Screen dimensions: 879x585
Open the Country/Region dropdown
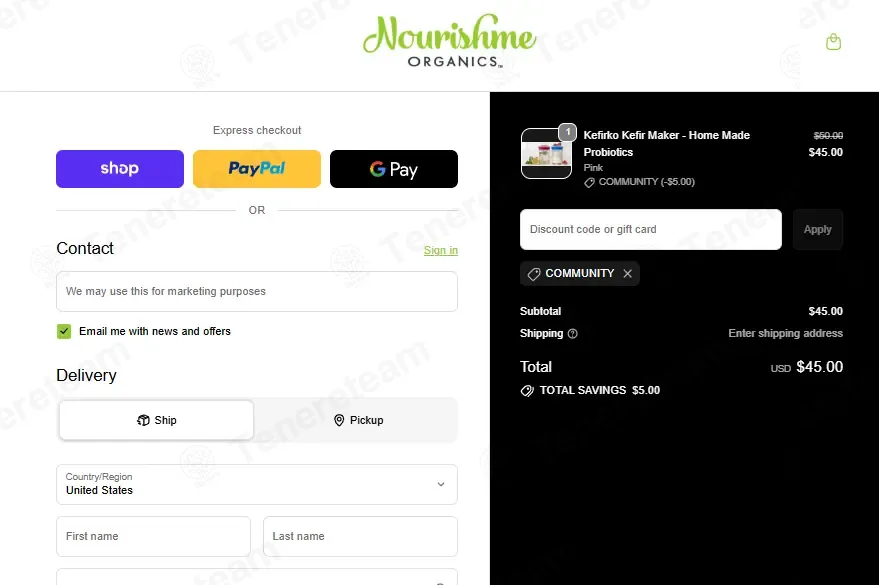pos(257,484)
